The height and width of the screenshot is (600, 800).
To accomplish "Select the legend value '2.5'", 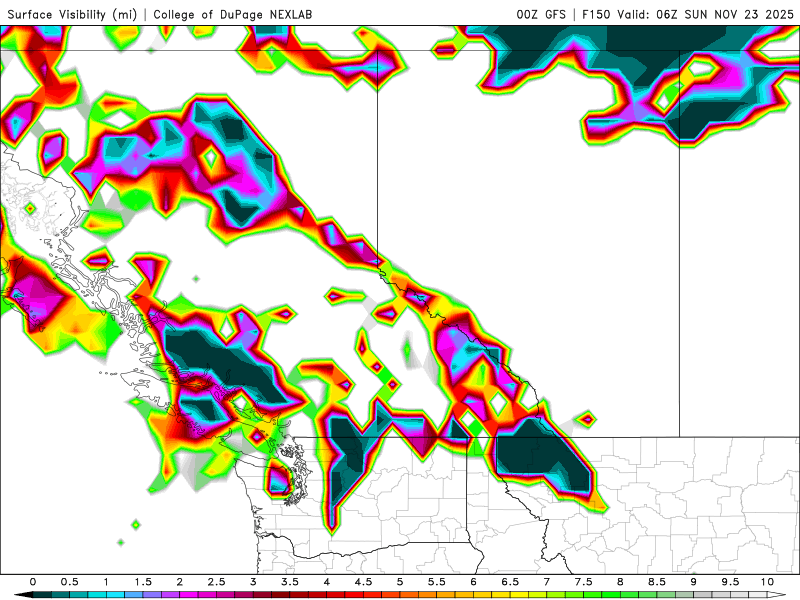I will (216, 582).
